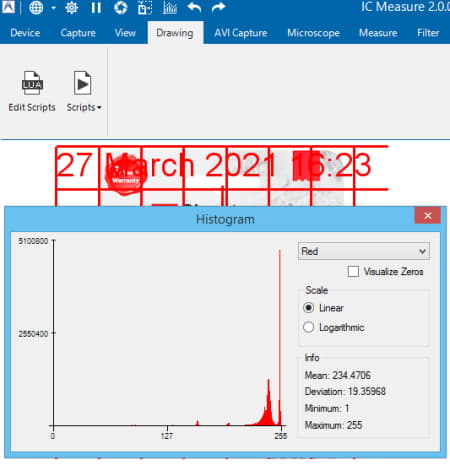Click the Deviation: 19.35968 value
This screenshot has width=450, height=465.
pyautogui.click(x=345, y=391)
